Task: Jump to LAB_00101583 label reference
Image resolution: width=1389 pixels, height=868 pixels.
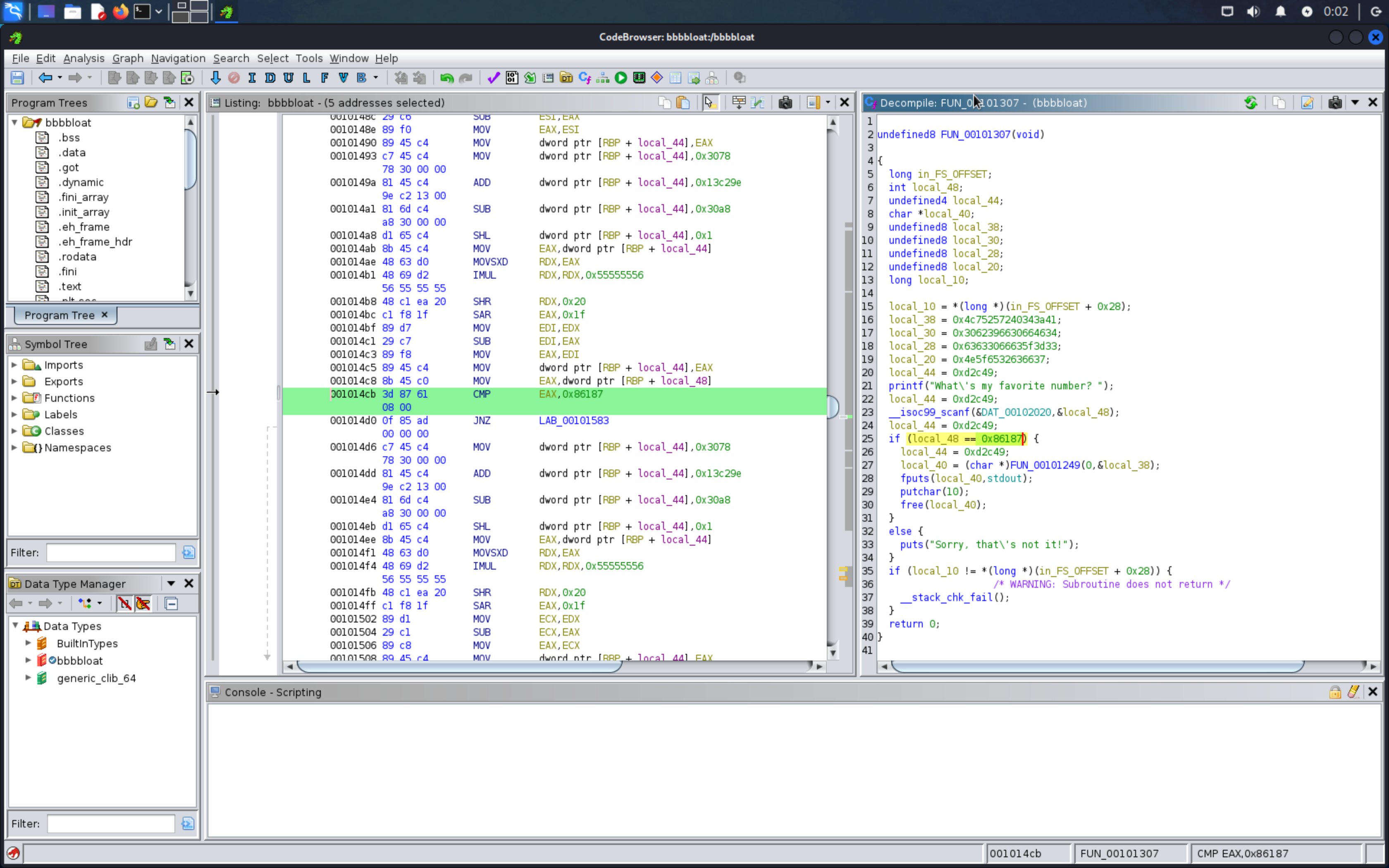Action: (573, 420)
